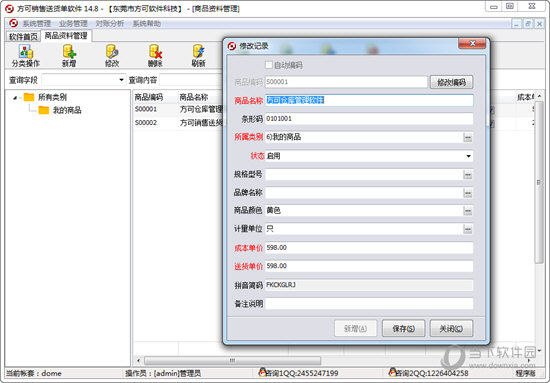Click the 修改 toolbar icon
The image size is (550, 383).
pos(112,56)
